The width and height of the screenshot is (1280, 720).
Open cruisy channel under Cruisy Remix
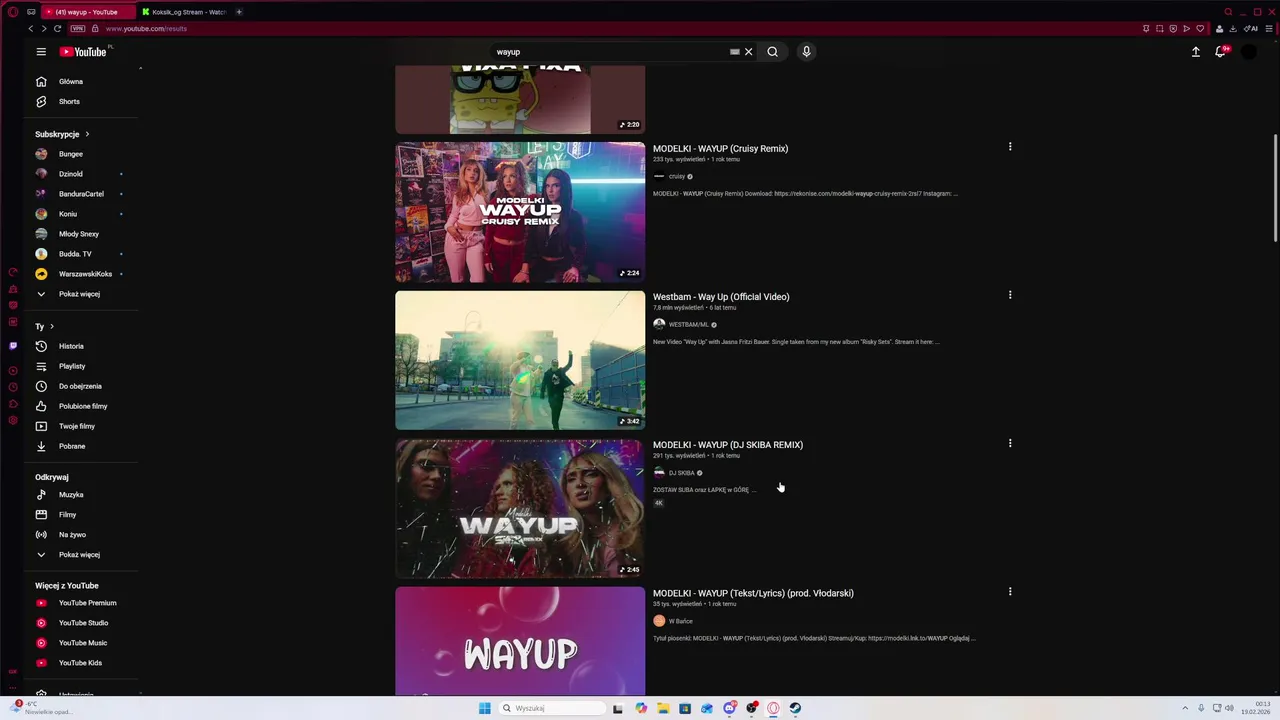[677, 176]
